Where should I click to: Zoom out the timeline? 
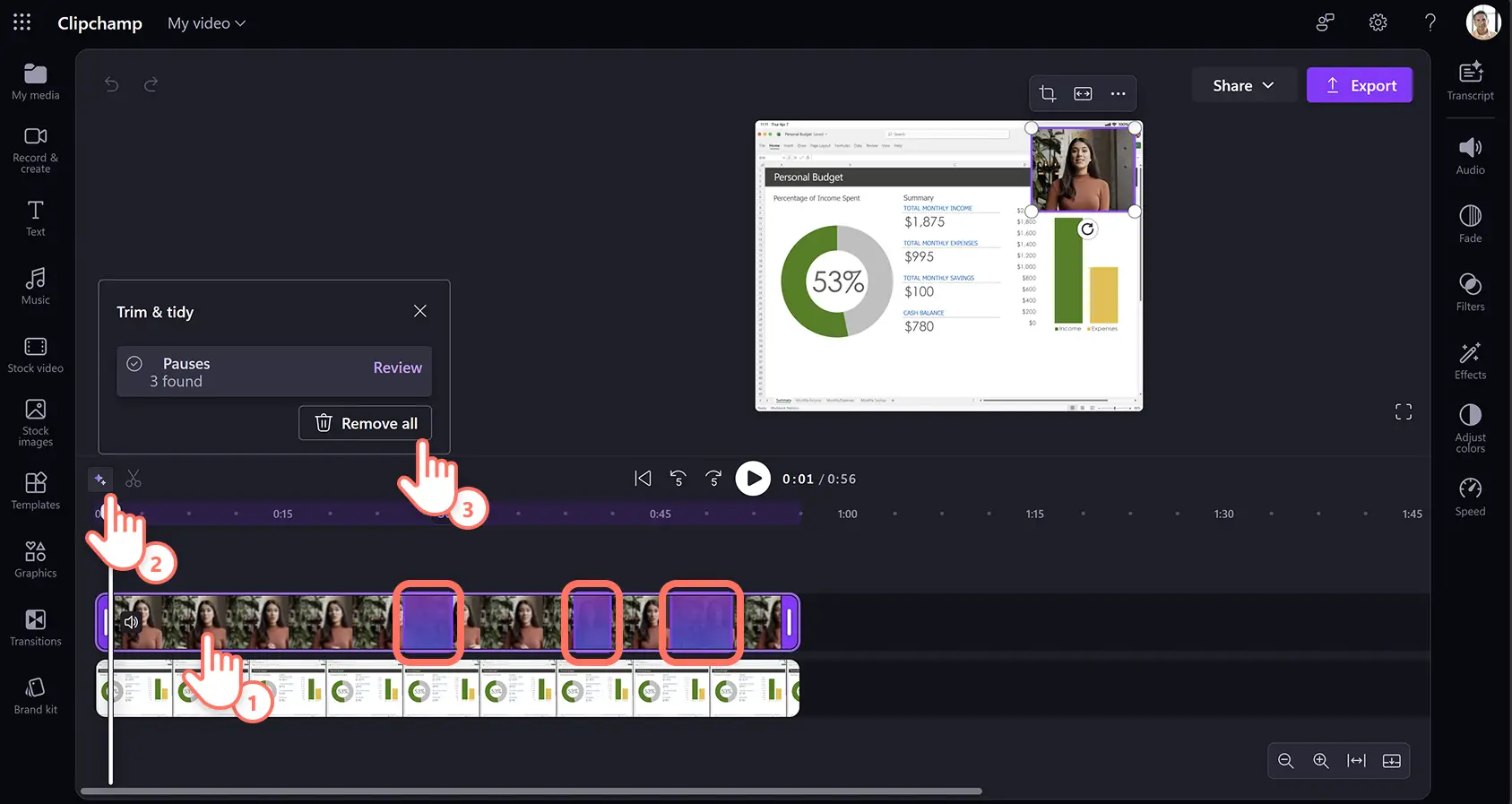[1285, 761]
